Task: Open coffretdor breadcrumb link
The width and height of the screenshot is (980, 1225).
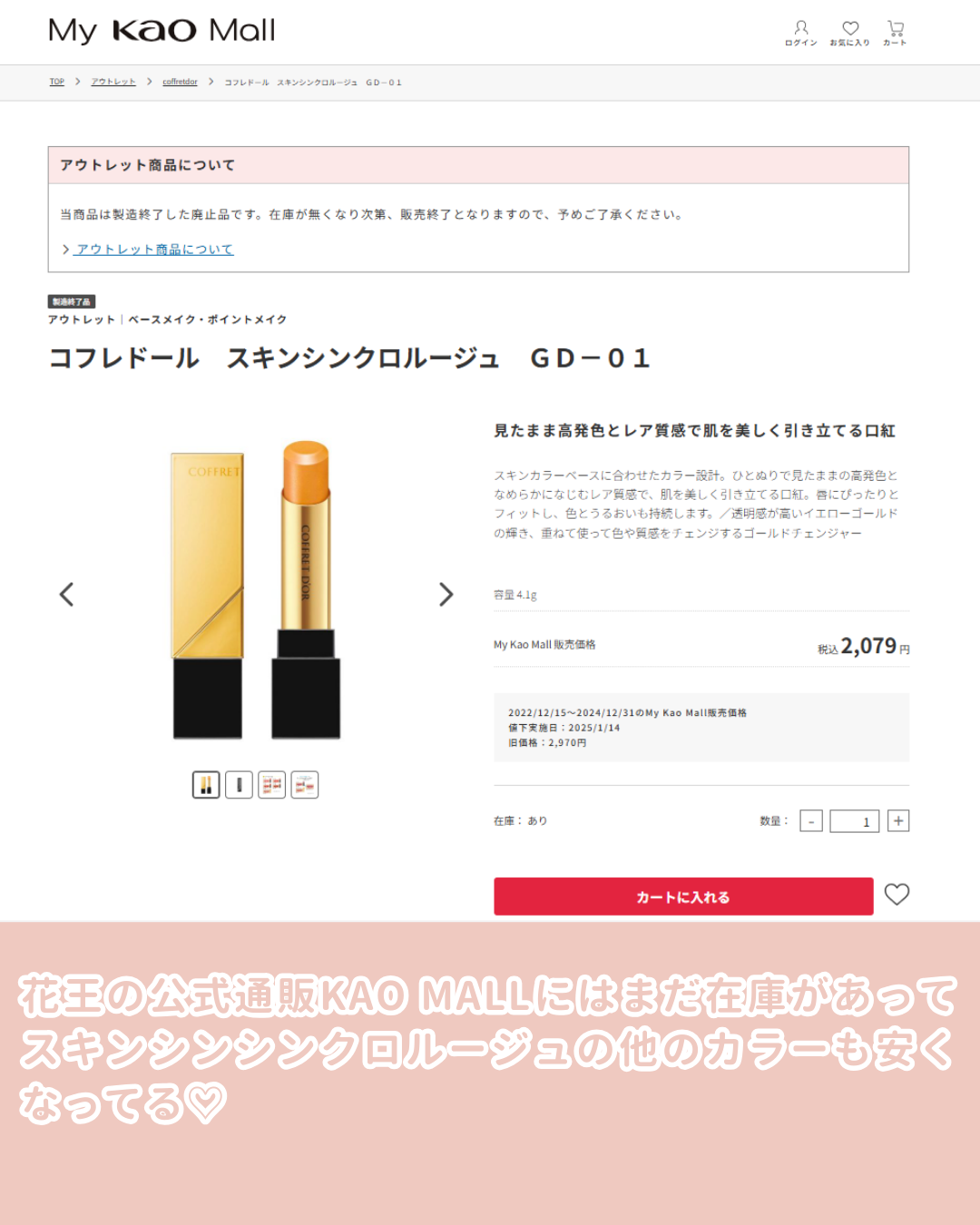Action: coord(180,82)
